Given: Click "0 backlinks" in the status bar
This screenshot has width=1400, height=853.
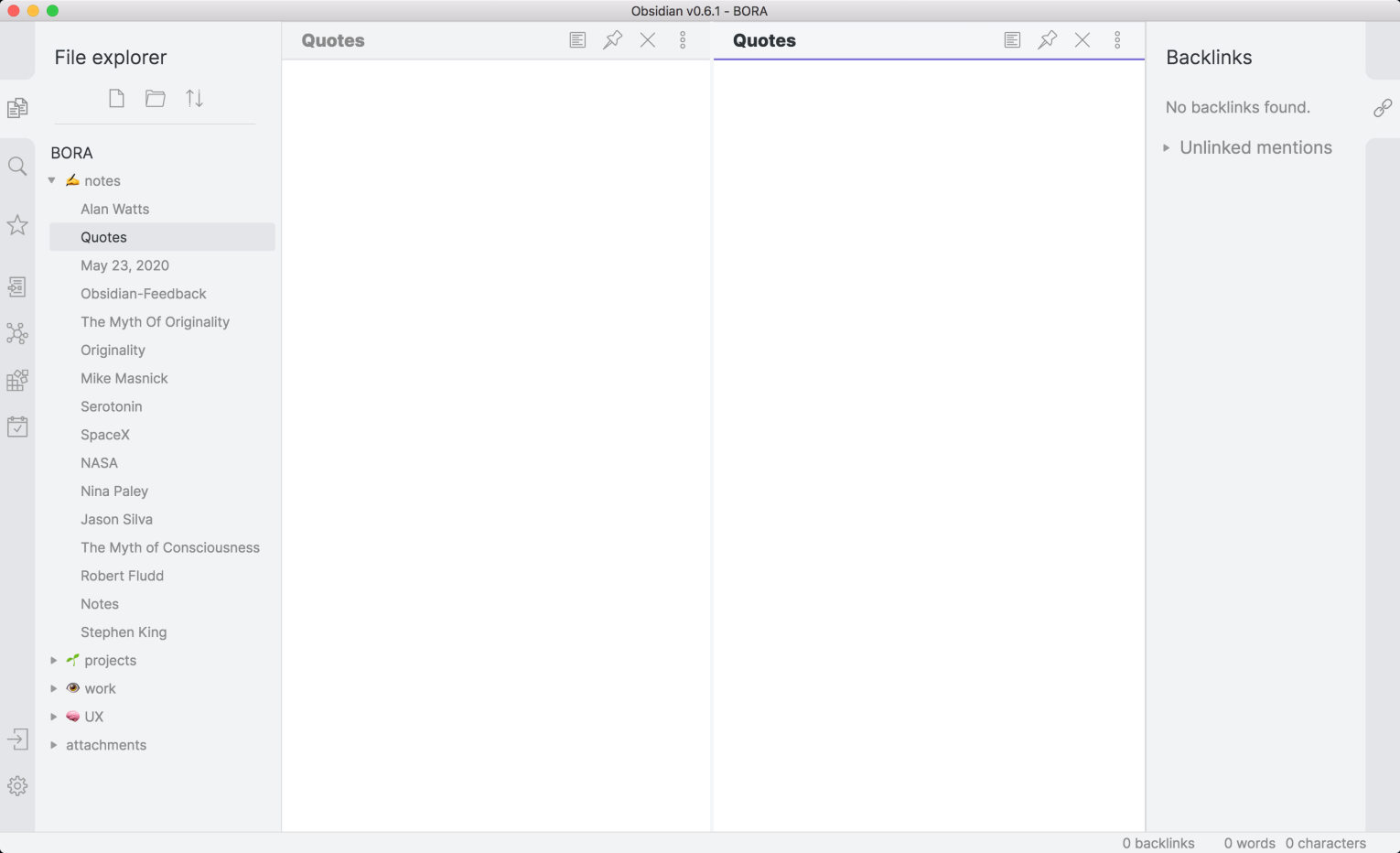Looking at the screenshot, I should (1158, 843).
